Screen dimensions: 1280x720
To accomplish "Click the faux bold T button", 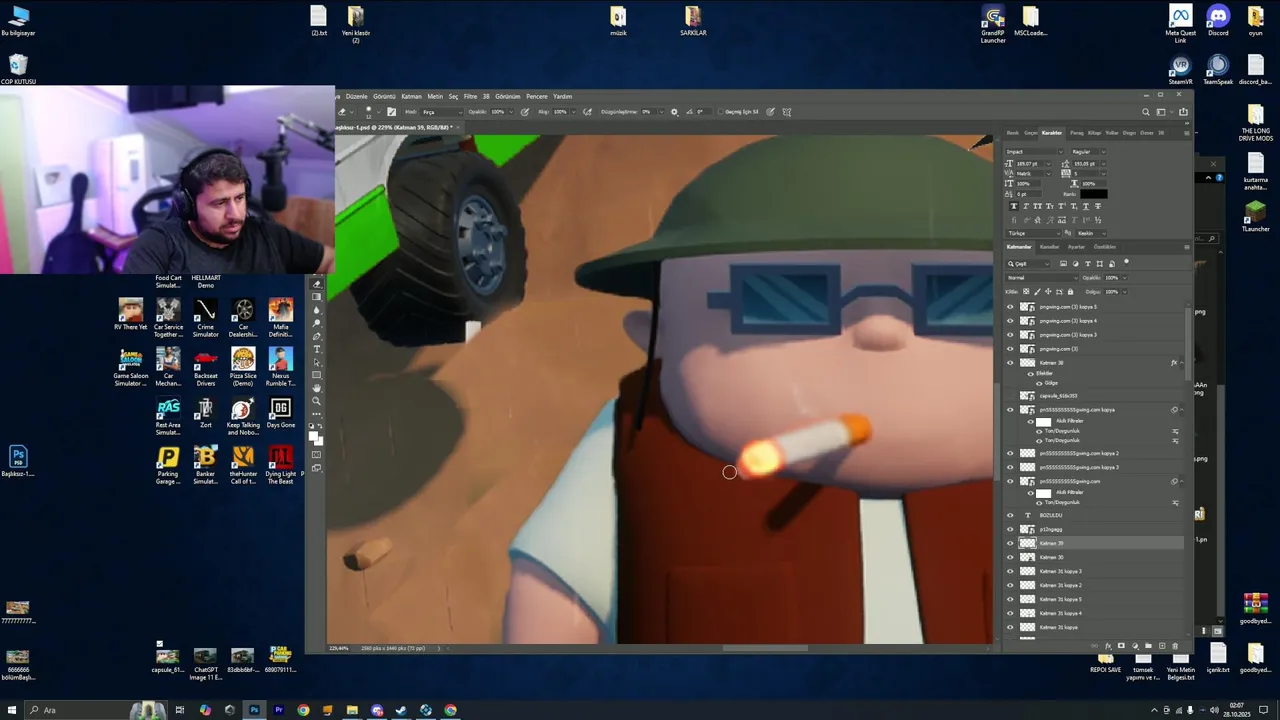I will [x=1014, y=206].
